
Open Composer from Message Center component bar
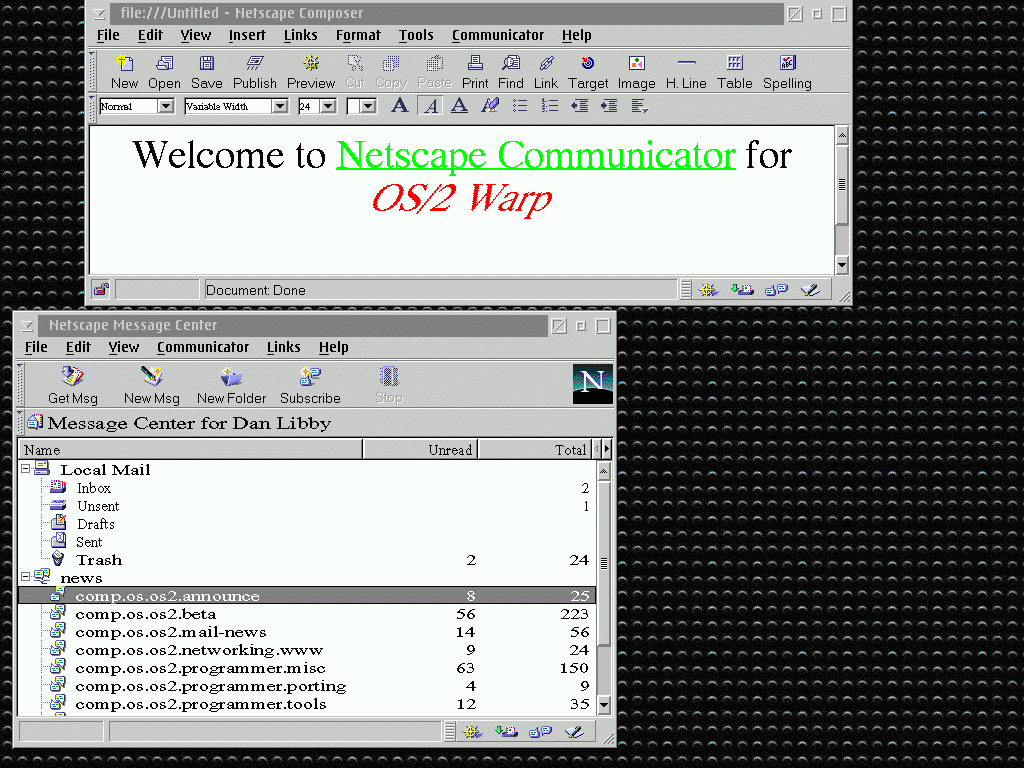(574, 731)
